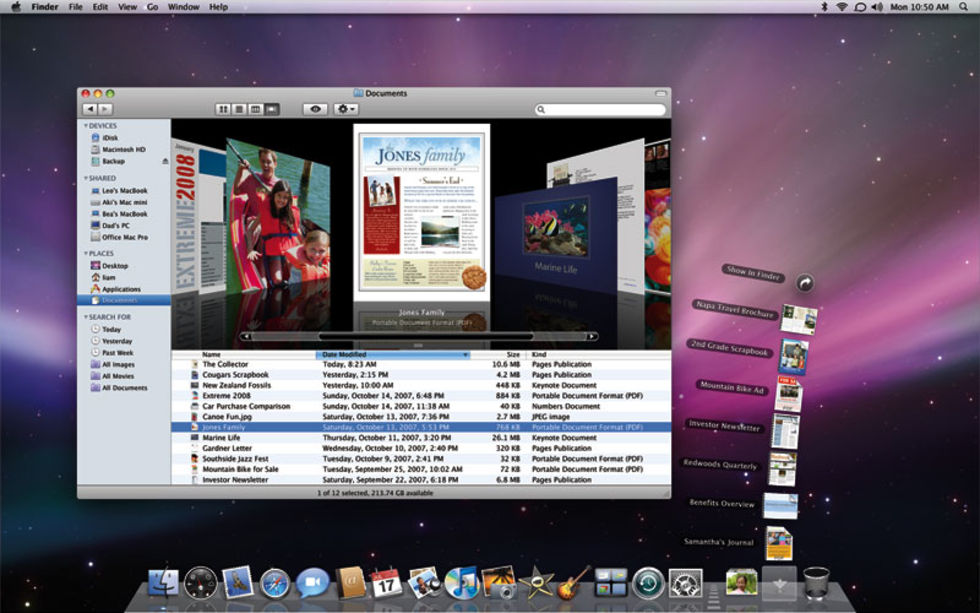Switch to icon view in Finder

point(223,109)
